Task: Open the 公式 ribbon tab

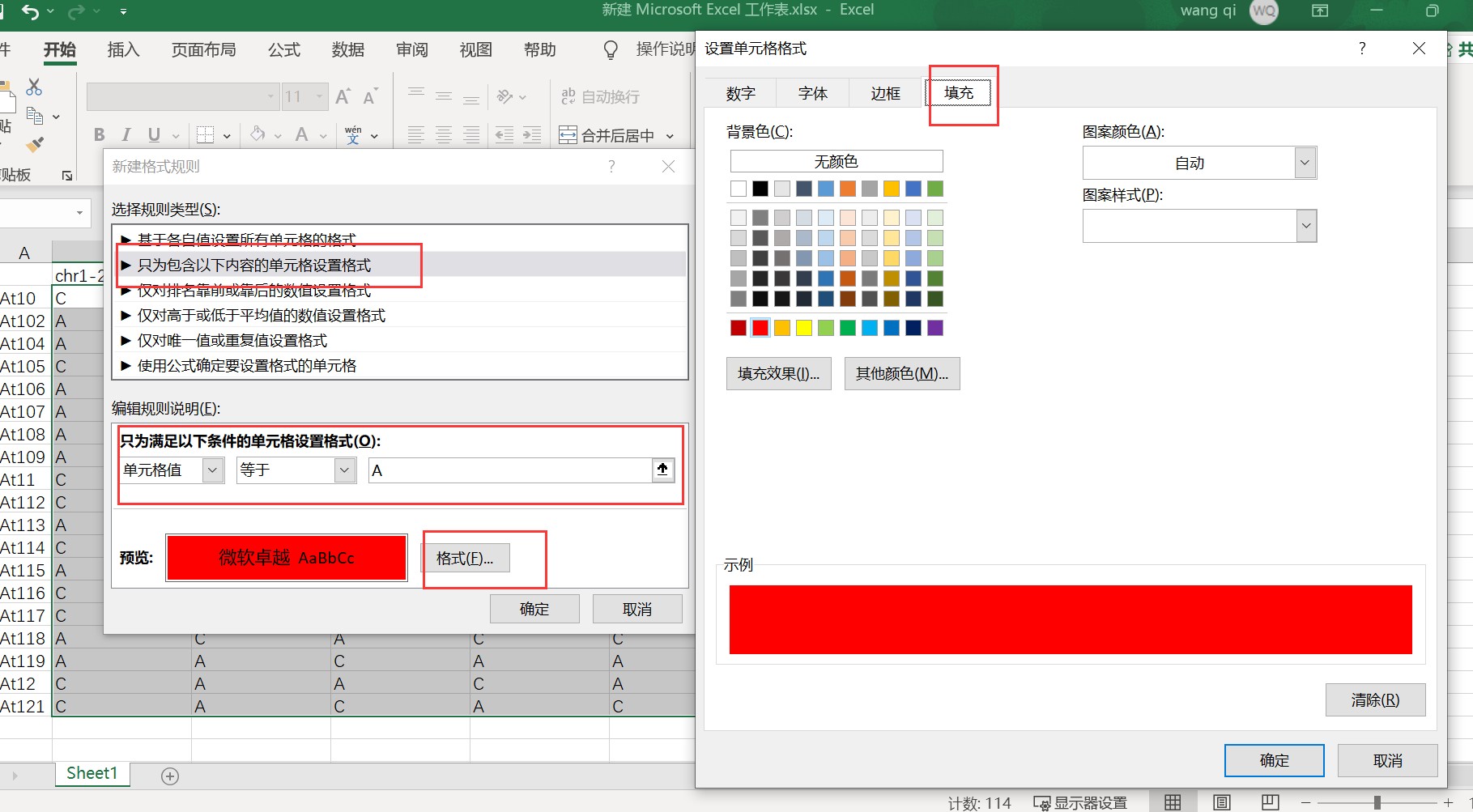Action: coord(284,49)
